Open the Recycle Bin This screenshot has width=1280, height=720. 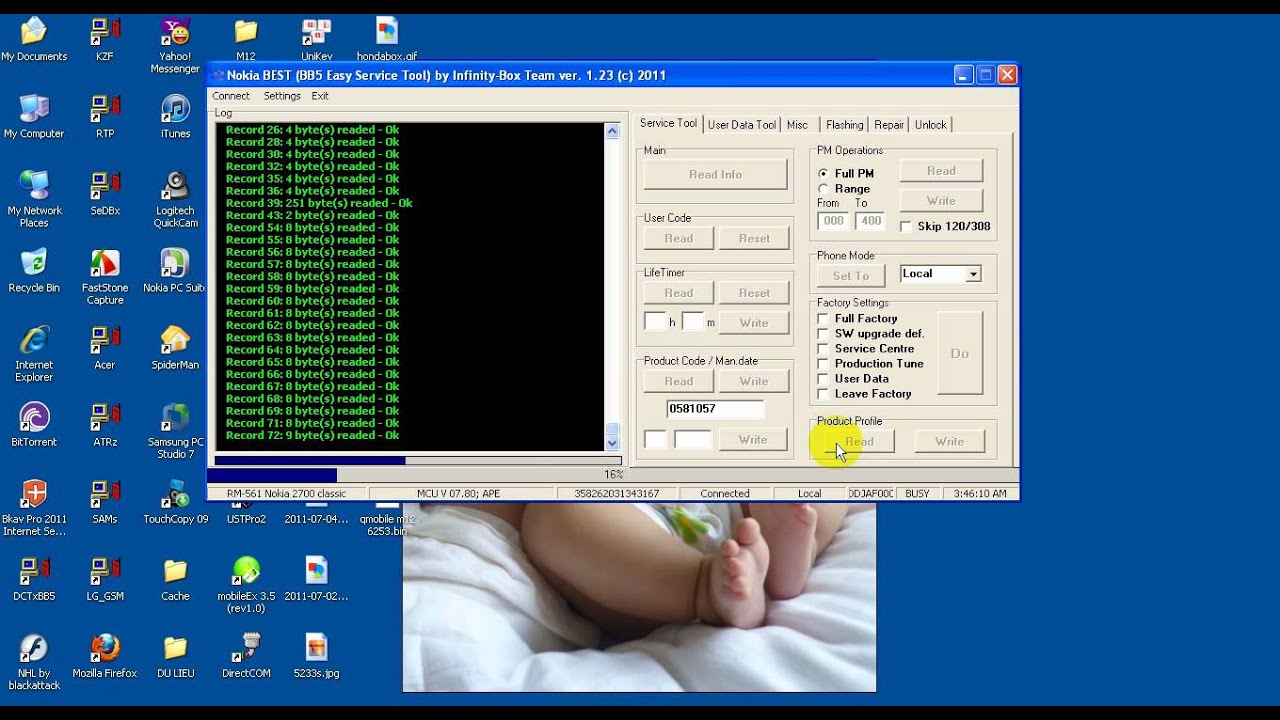pos(34,270)
